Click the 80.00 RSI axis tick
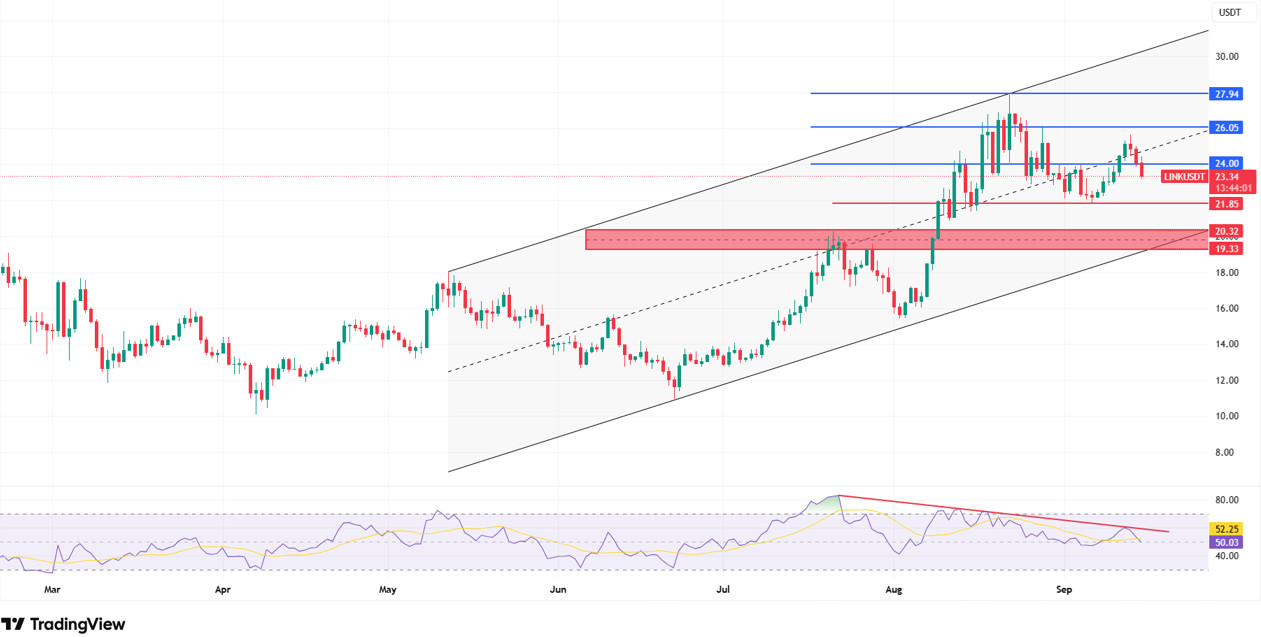 1227,500
